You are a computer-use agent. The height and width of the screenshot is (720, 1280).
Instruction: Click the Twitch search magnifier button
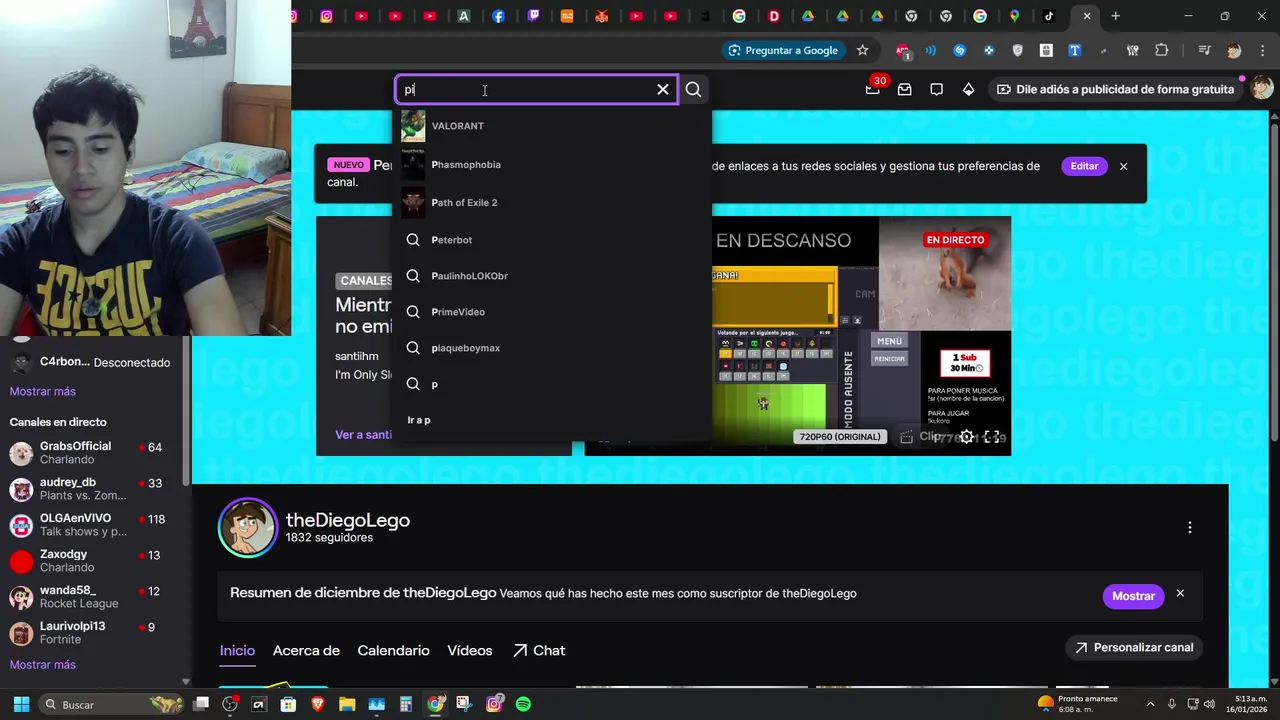pos(693,89)
